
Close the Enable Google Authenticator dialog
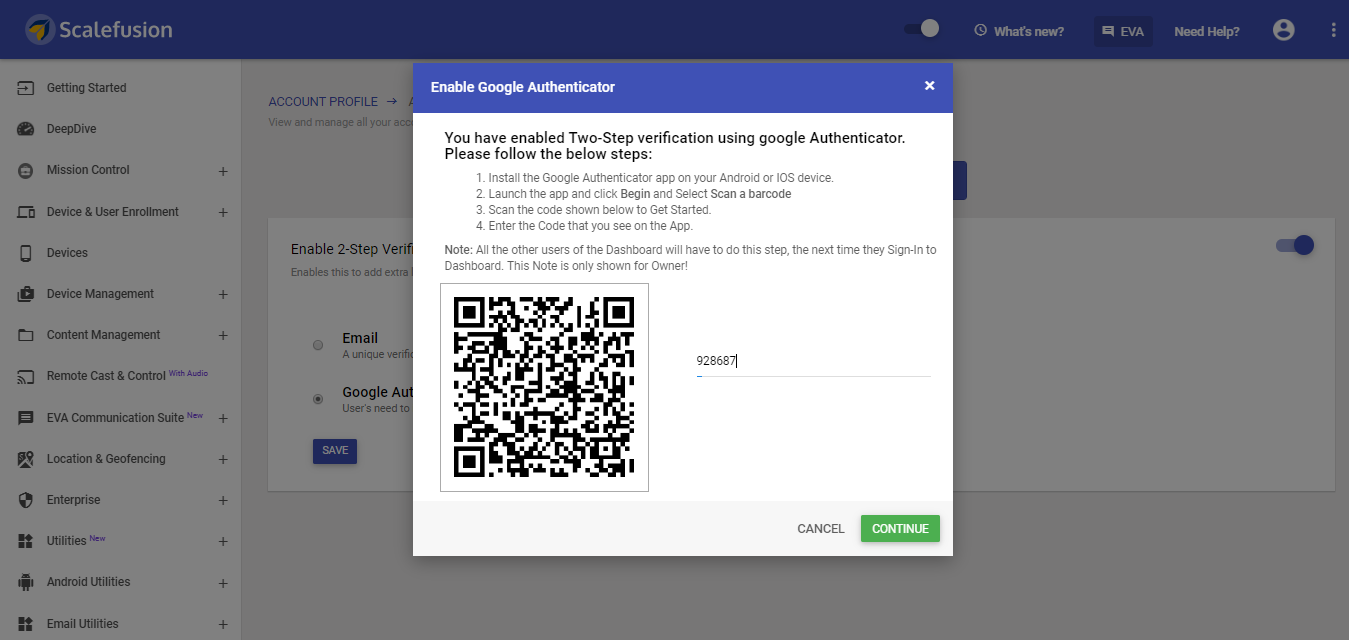929,86
